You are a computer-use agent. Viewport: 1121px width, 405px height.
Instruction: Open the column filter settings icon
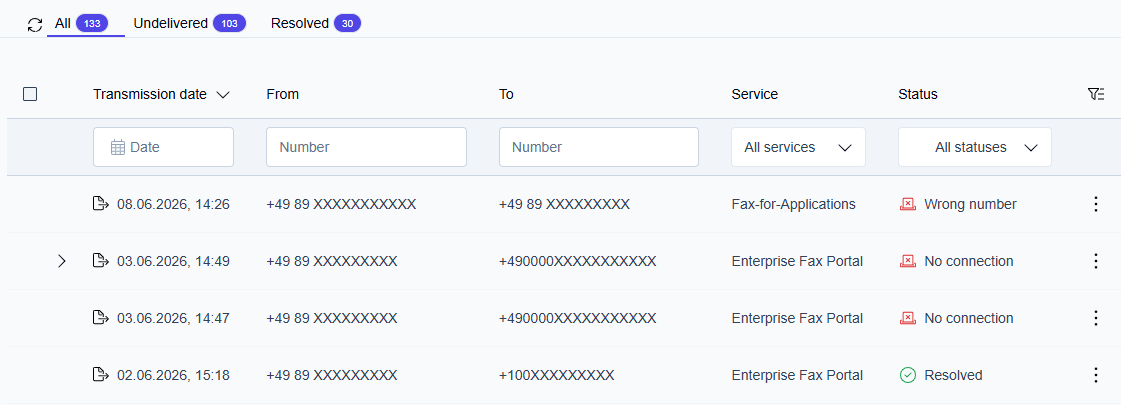click(1095, 94)
